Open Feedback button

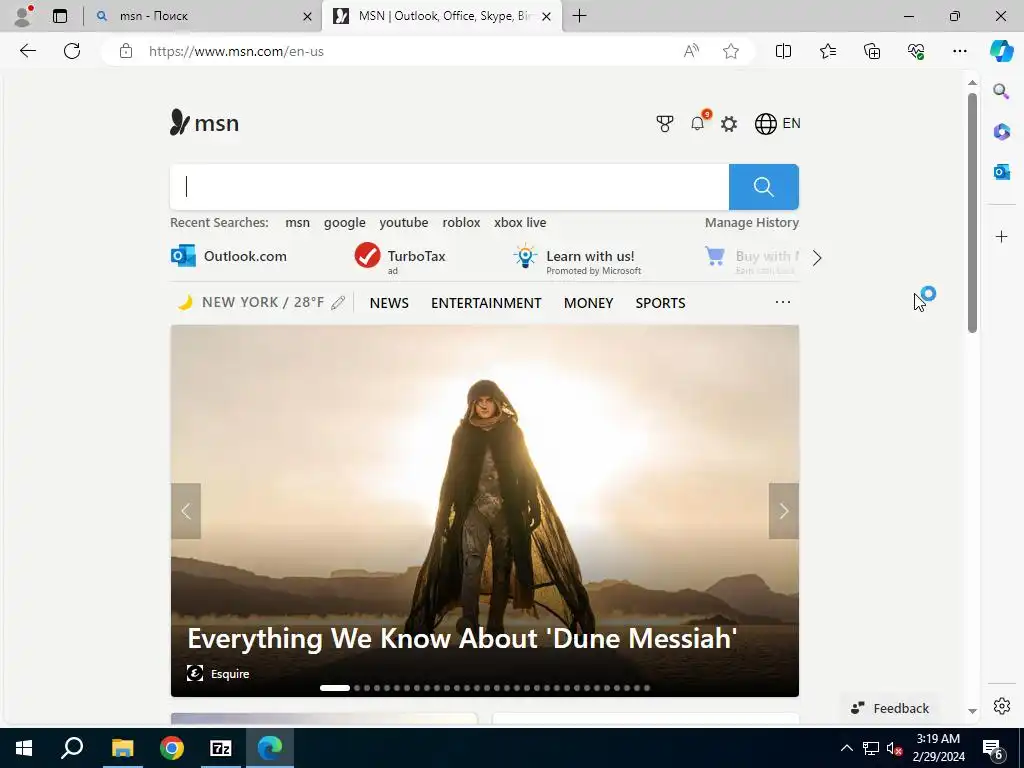889,708
